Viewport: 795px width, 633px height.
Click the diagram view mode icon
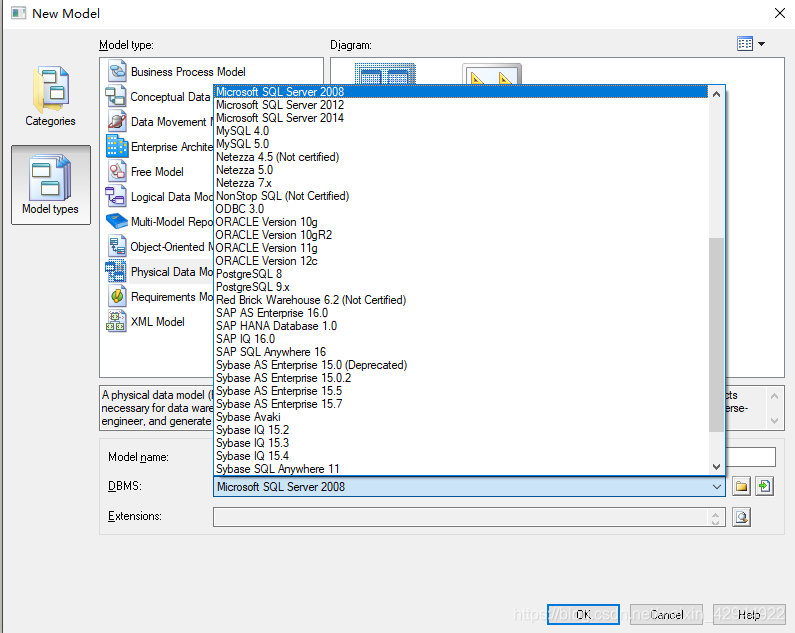[x=745, y=44]
